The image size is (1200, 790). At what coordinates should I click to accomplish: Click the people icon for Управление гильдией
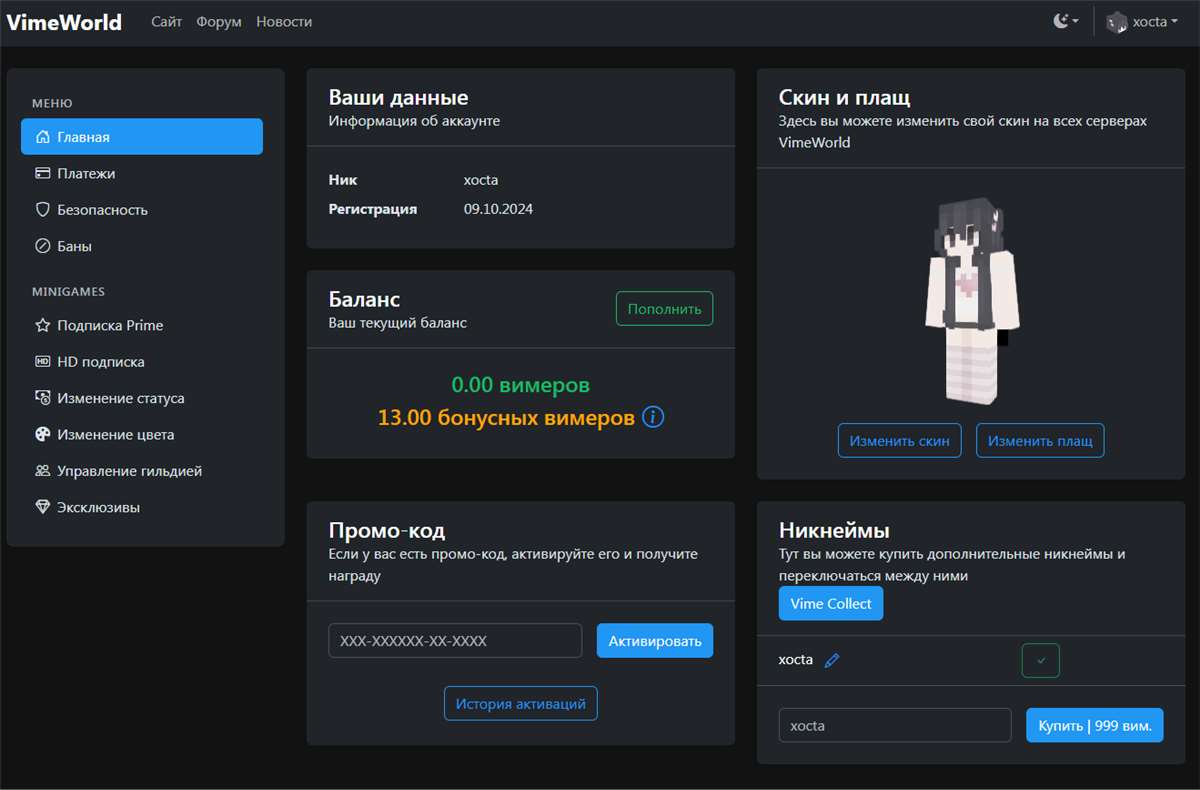(42, 471)
